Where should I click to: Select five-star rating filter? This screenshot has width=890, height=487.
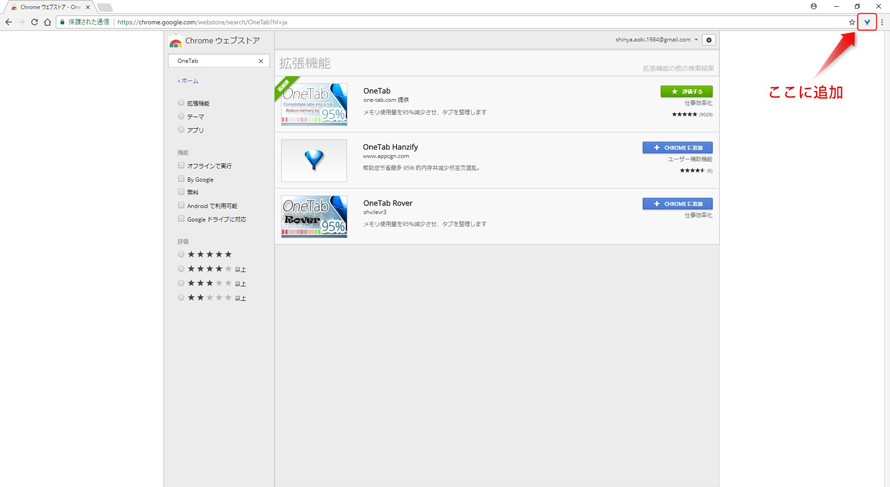pyautogui.click(x=181, y=254)
